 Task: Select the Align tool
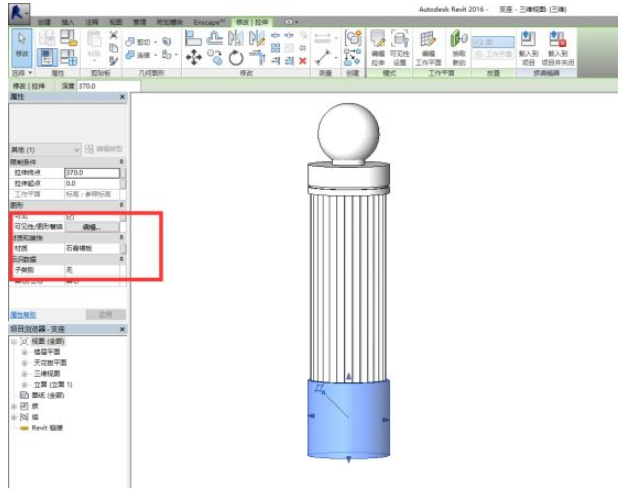click(x=193, y=39)
